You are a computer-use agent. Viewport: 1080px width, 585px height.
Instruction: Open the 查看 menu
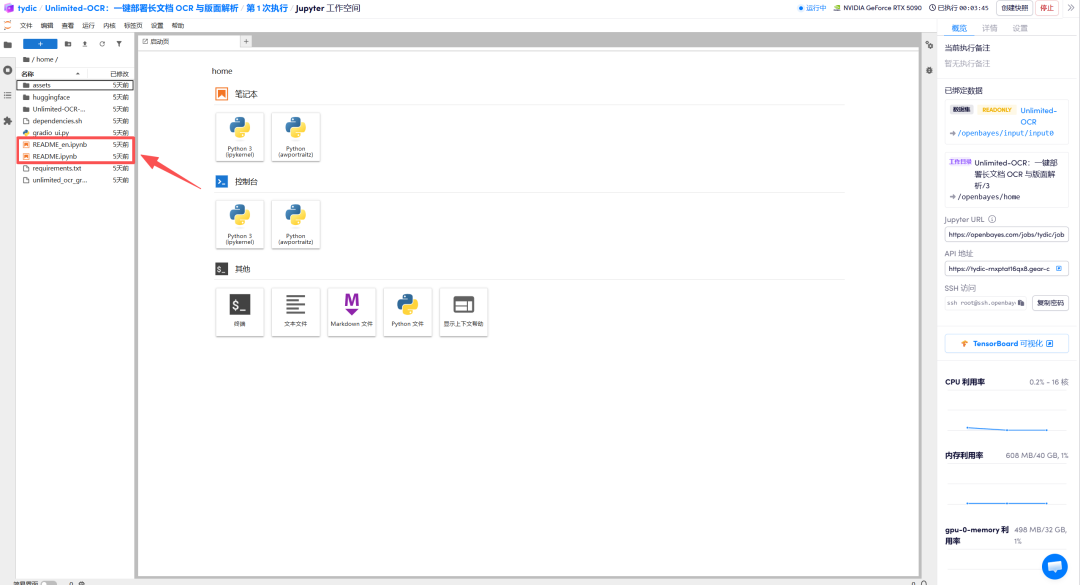(x=68, y=25)
